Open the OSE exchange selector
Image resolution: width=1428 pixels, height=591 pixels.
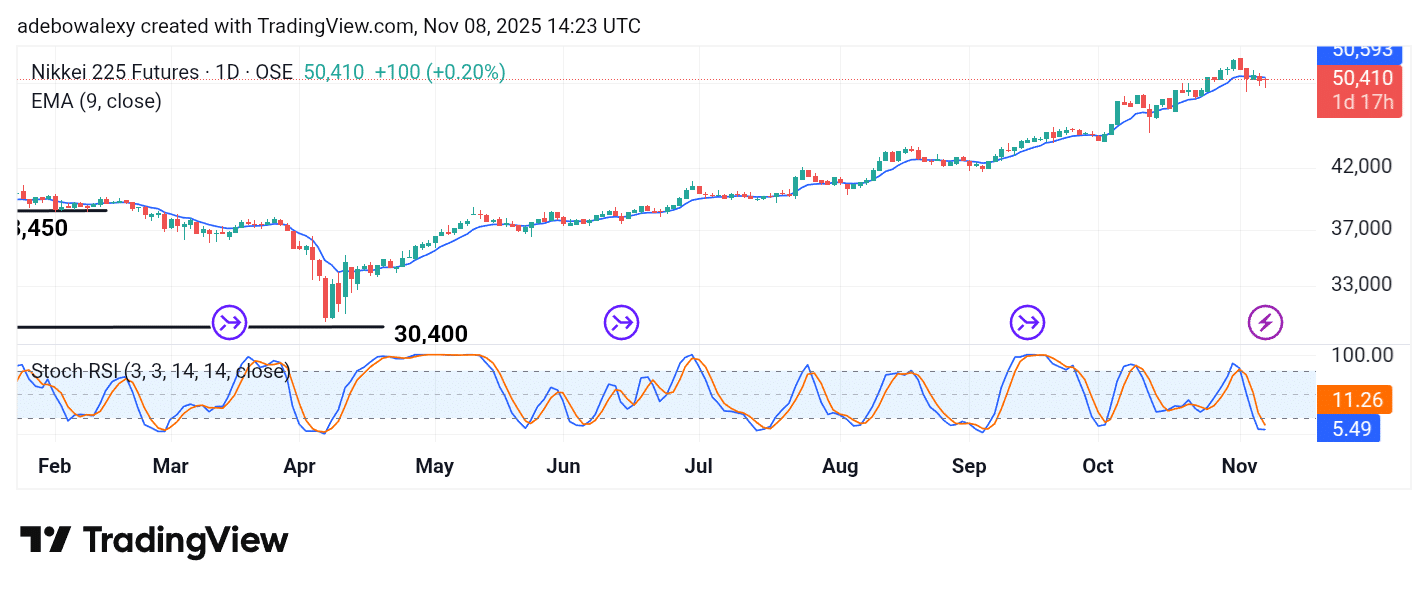coord(272,71)
